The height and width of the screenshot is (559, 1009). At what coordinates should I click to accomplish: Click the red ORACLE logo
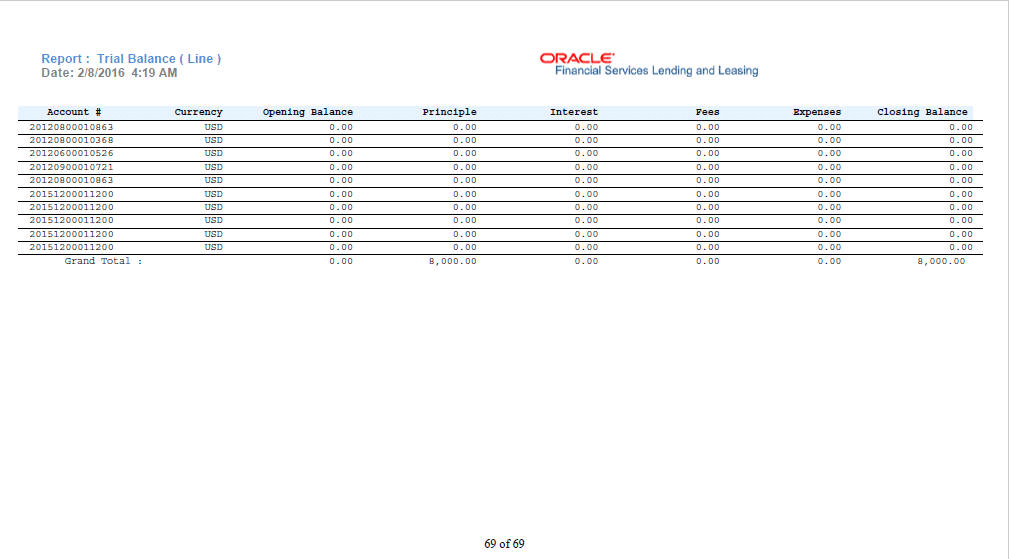pyautogui.click(x=577, y=59)
